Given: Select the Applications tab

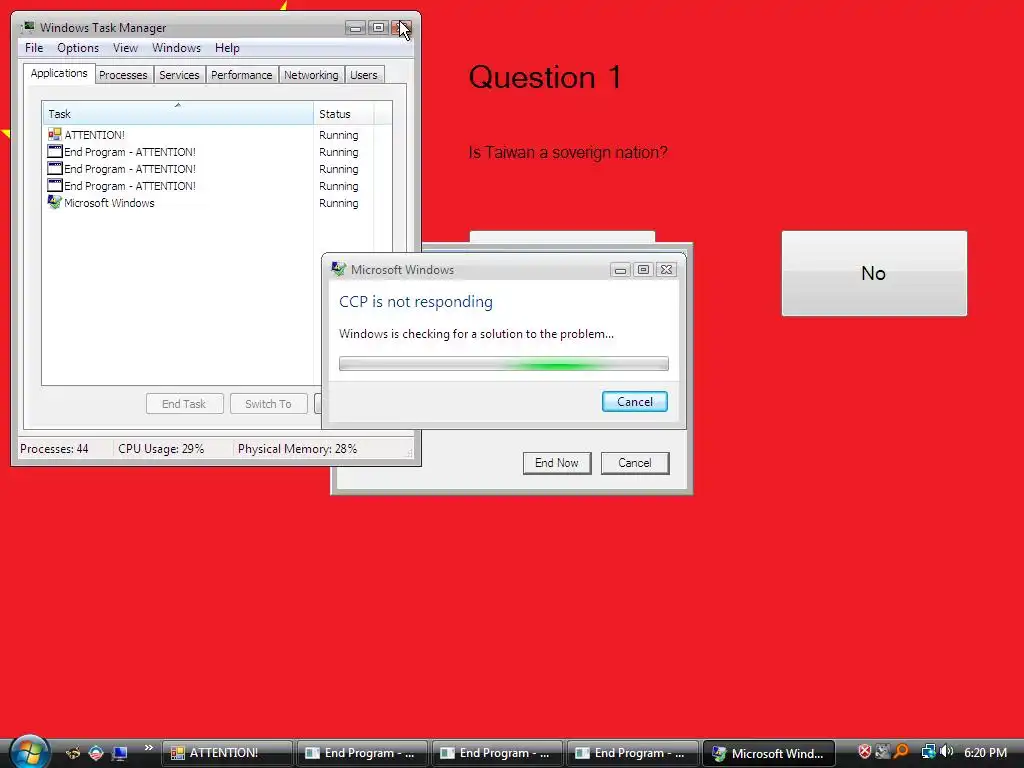Looking at the screenshot, I should pyautogui.click(x=59, y=73).
